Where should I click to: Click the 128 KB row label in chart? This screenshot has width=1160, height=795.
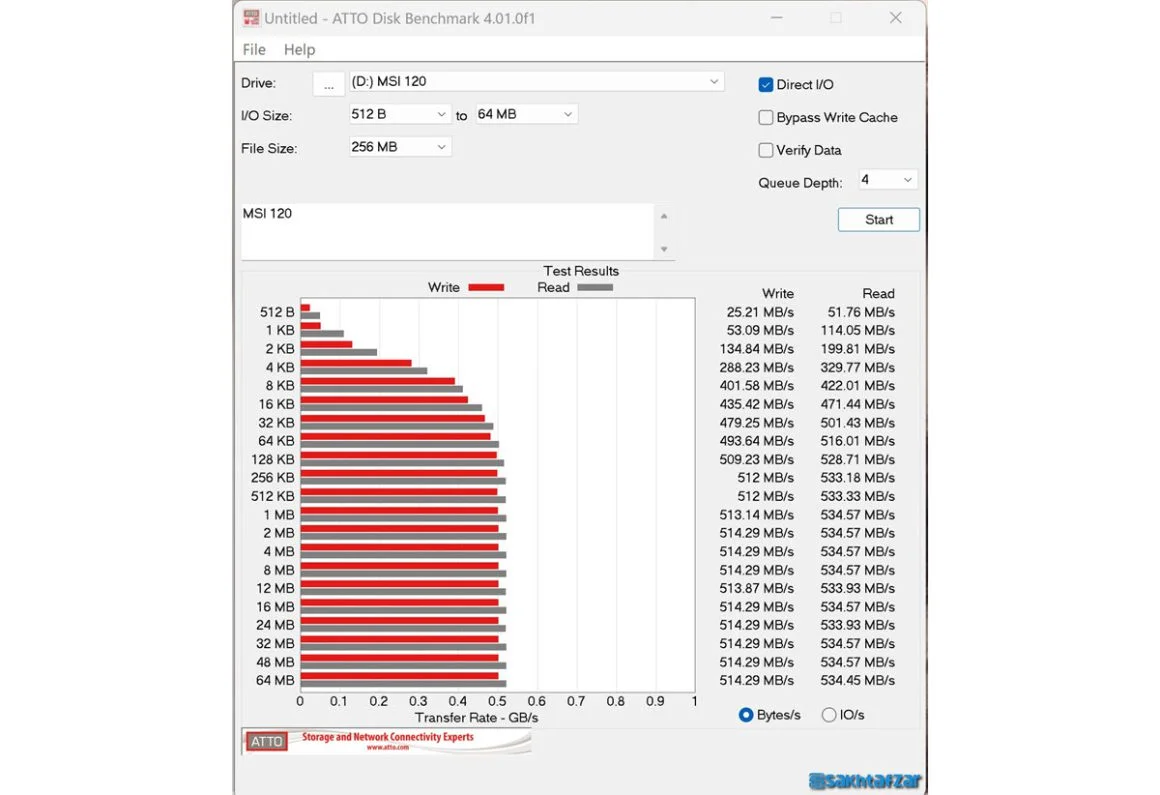click(272, 459)
